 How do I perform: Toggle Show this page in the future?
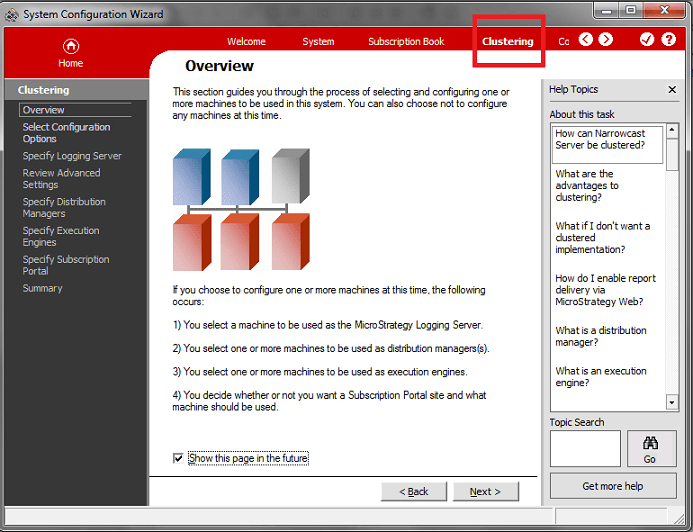[x=178, y=458]
